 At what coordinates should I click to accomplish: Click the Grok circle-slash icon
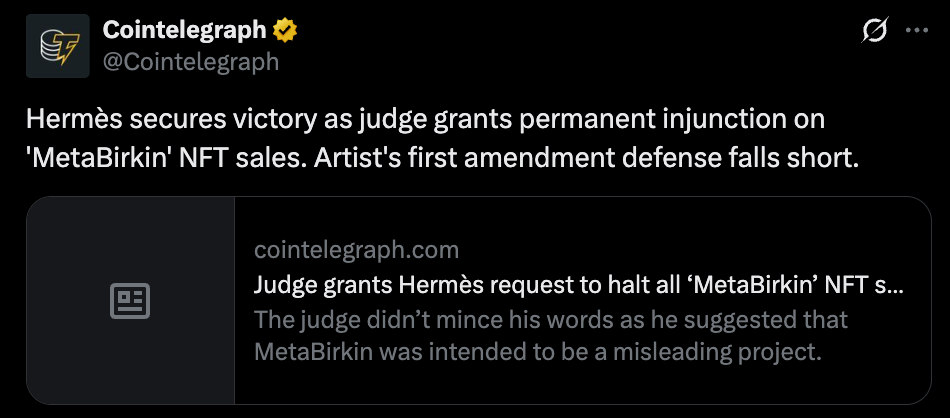(x=872, y=31)
